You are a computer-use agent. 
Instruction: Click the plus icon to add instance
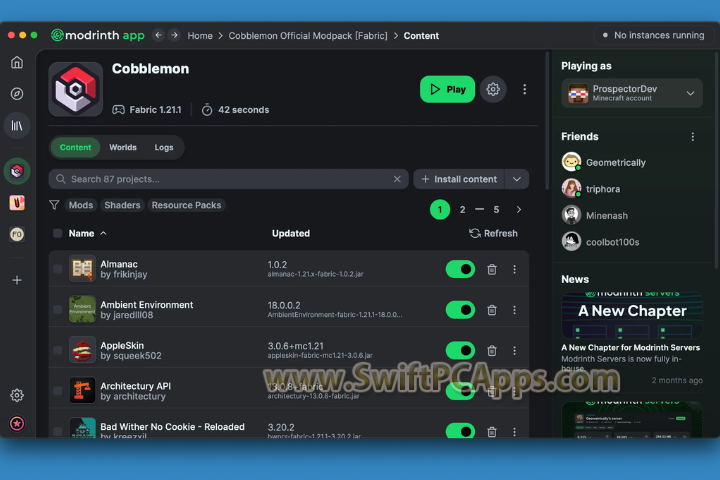[17, 280]
